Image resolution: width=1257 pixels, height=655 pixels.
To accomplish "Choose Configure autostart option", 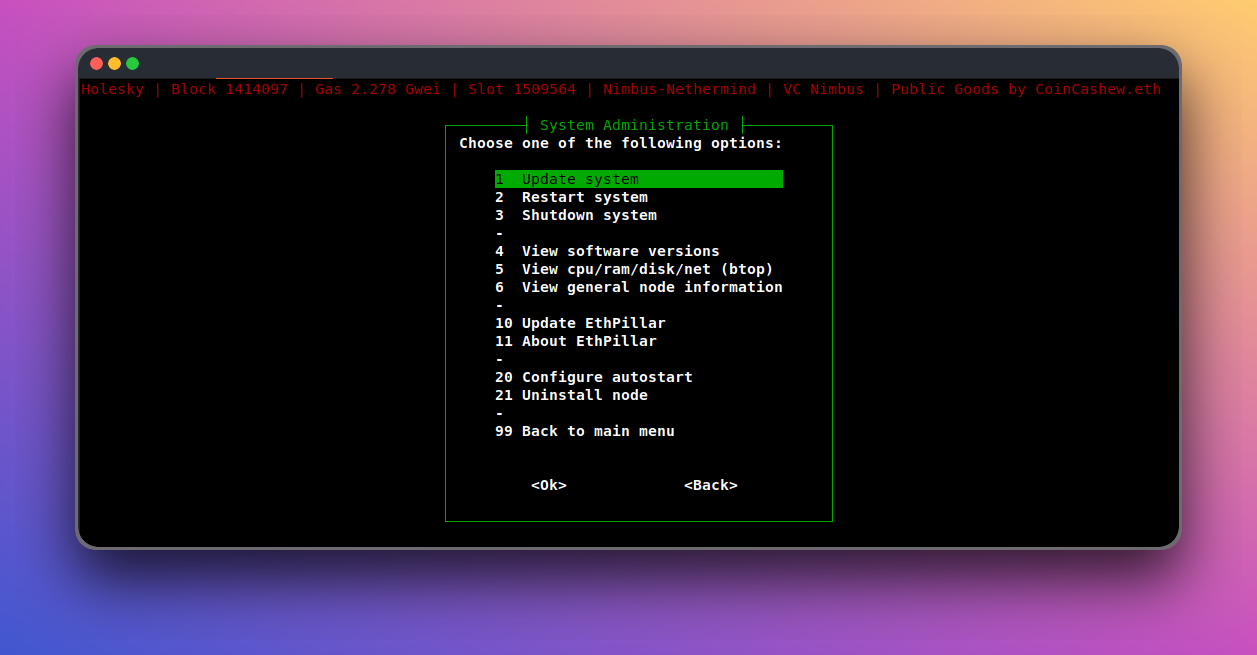I will [606, 377].
